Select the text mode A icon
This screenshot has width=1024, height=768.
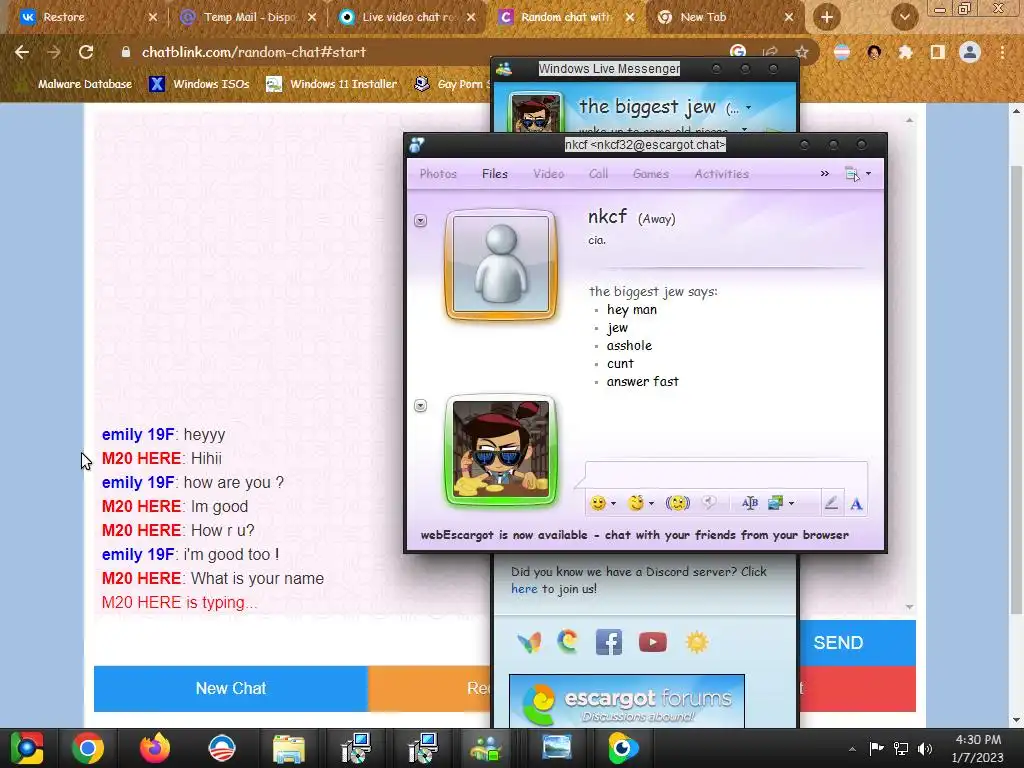856,504
